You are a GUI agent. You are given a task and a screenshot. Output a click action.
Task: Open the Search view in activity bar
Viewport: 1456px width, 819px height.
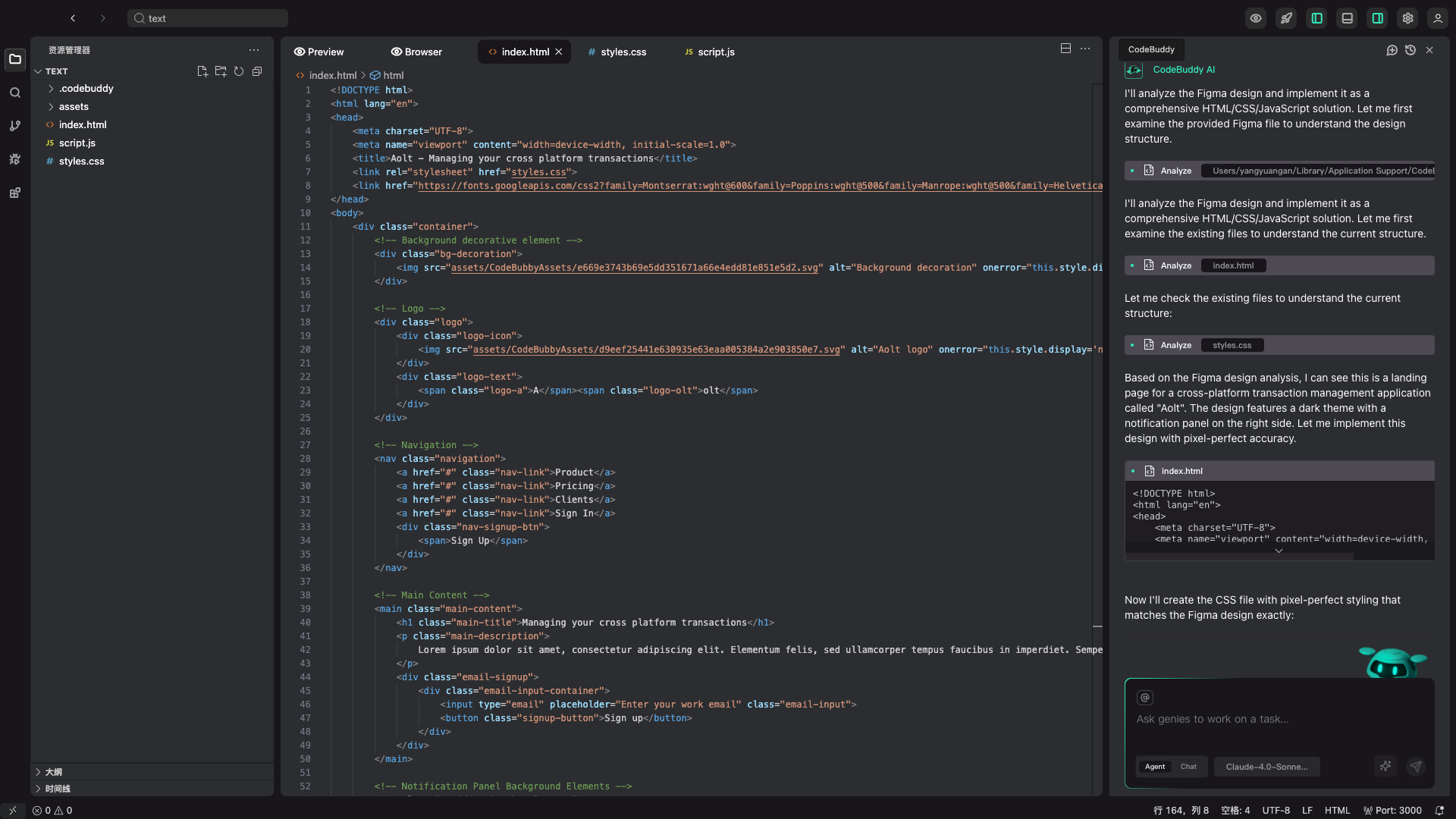click(x=15, y=93)
